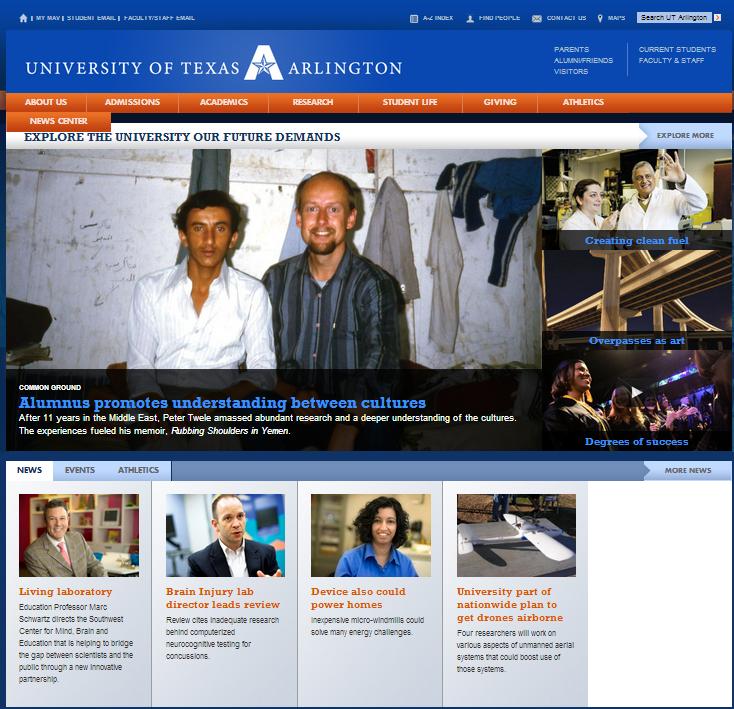Open the Parents audience link
Screen dimensions: 734x709
tap(572, 49)
